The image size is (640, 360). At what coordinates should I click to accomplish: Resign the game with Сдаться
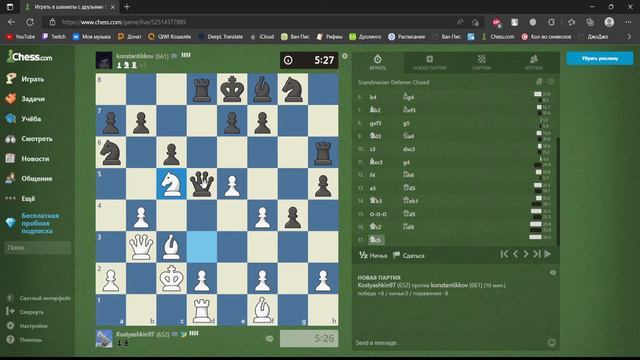409,256
